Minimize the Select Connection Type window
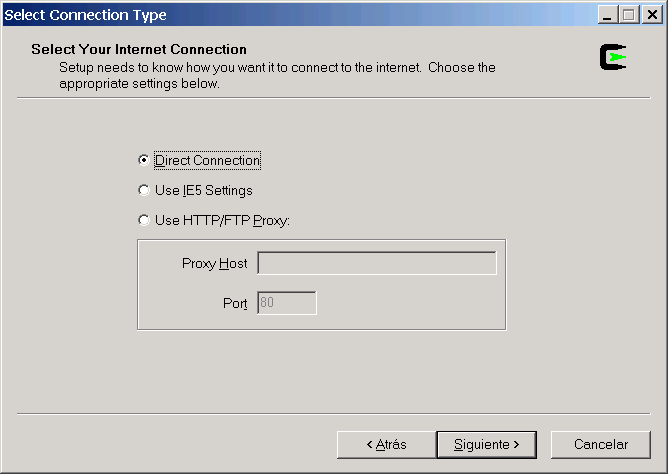 click(608, 15)
